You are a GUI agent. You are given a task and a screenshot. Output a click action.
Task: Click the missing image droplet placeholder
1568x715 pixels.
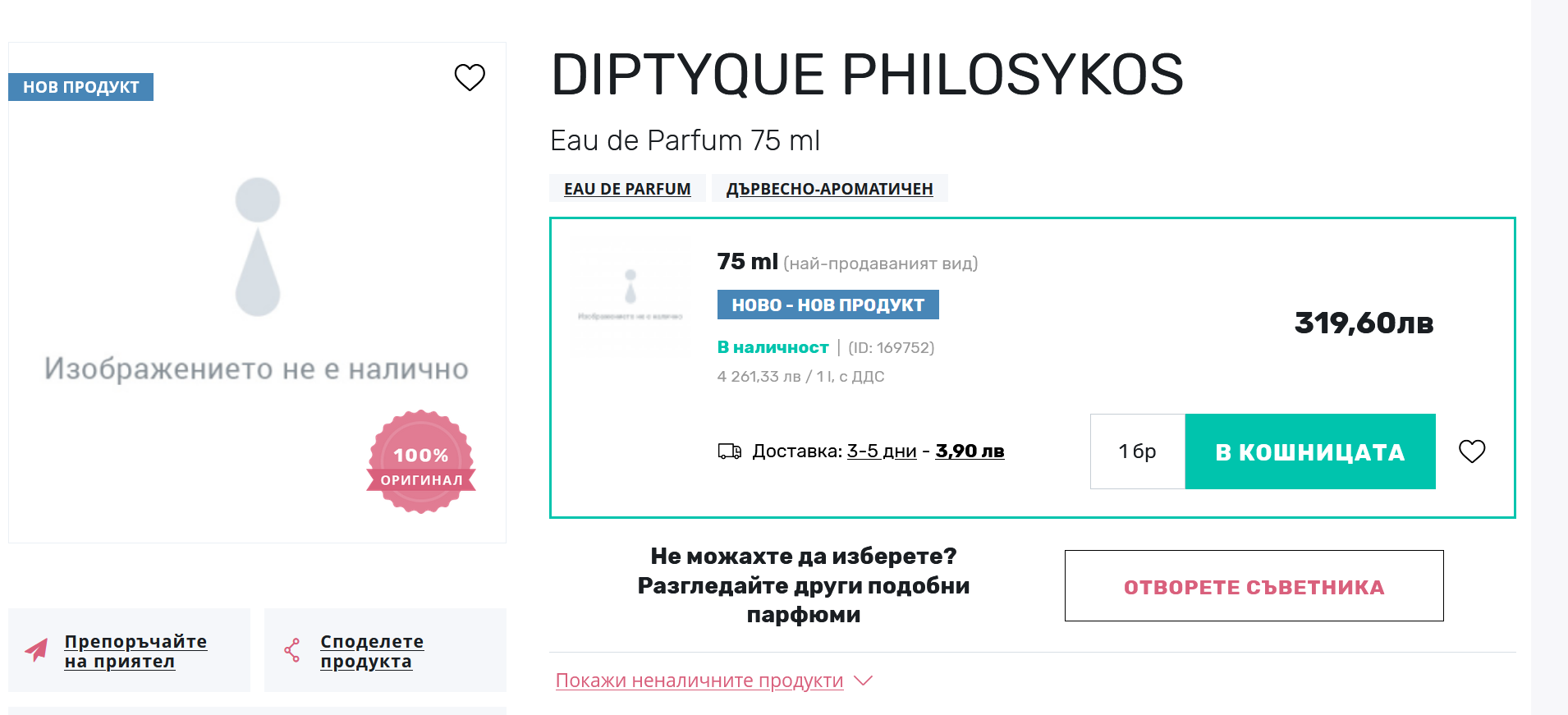(x=258, y=246)
